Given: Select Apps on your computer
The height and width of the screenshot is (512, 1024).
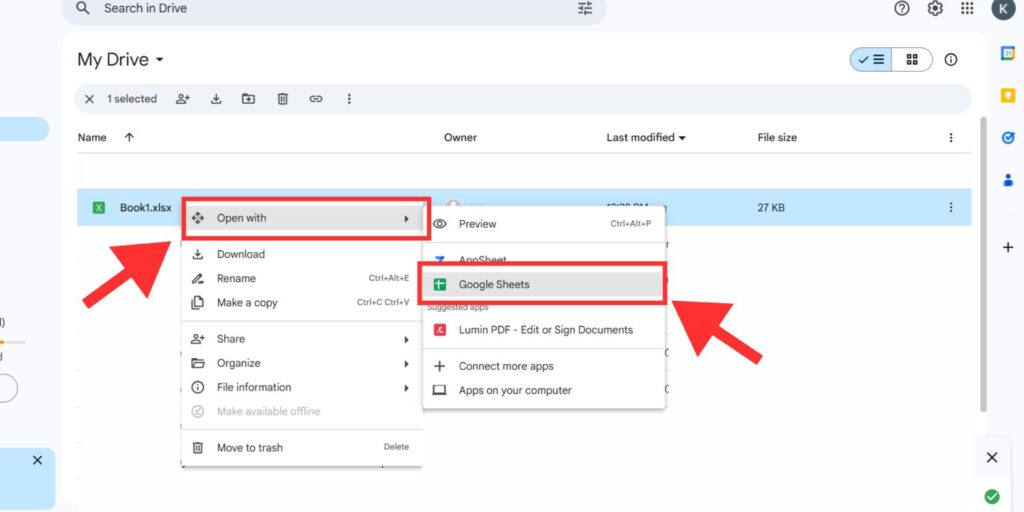Looking at the screenshot, I should (544, 391).
